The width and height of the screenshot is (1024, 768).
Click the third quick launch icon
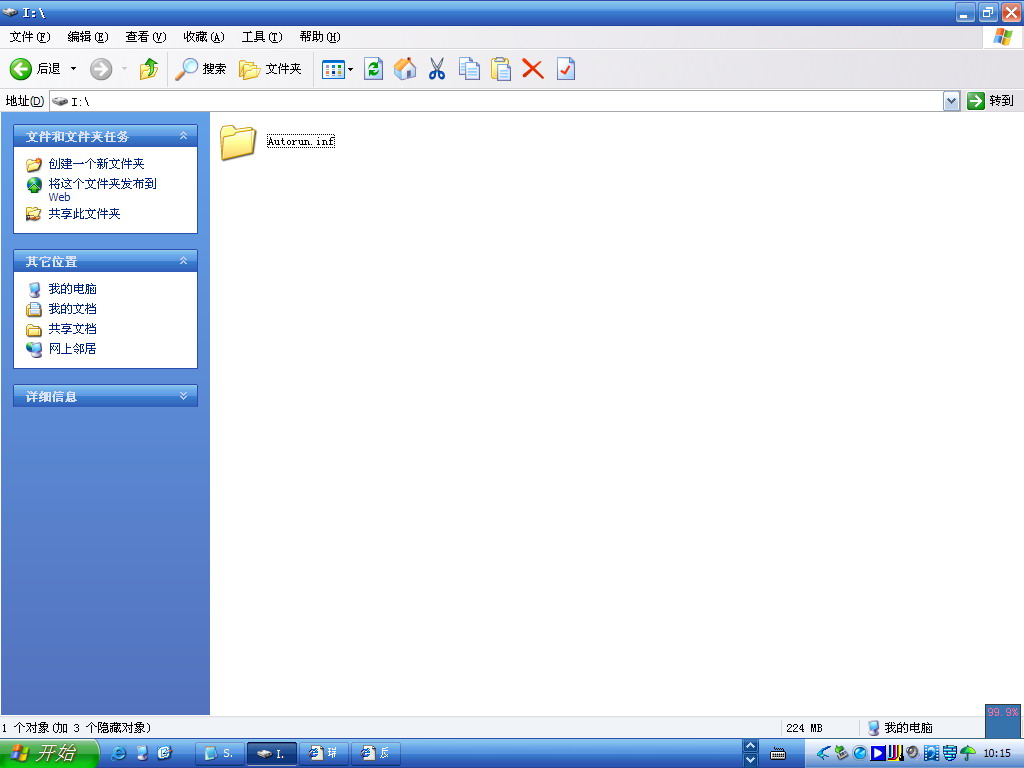coord(165,753)
